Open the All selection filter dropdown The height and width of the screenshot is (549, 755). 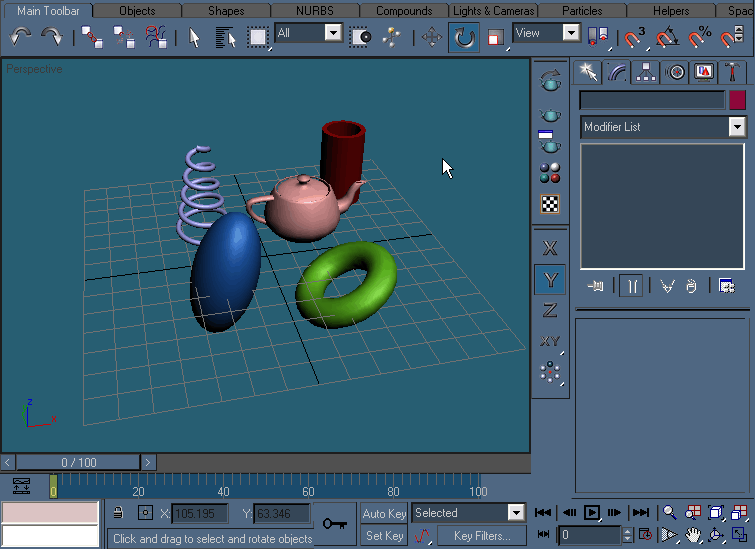(333, 33)
